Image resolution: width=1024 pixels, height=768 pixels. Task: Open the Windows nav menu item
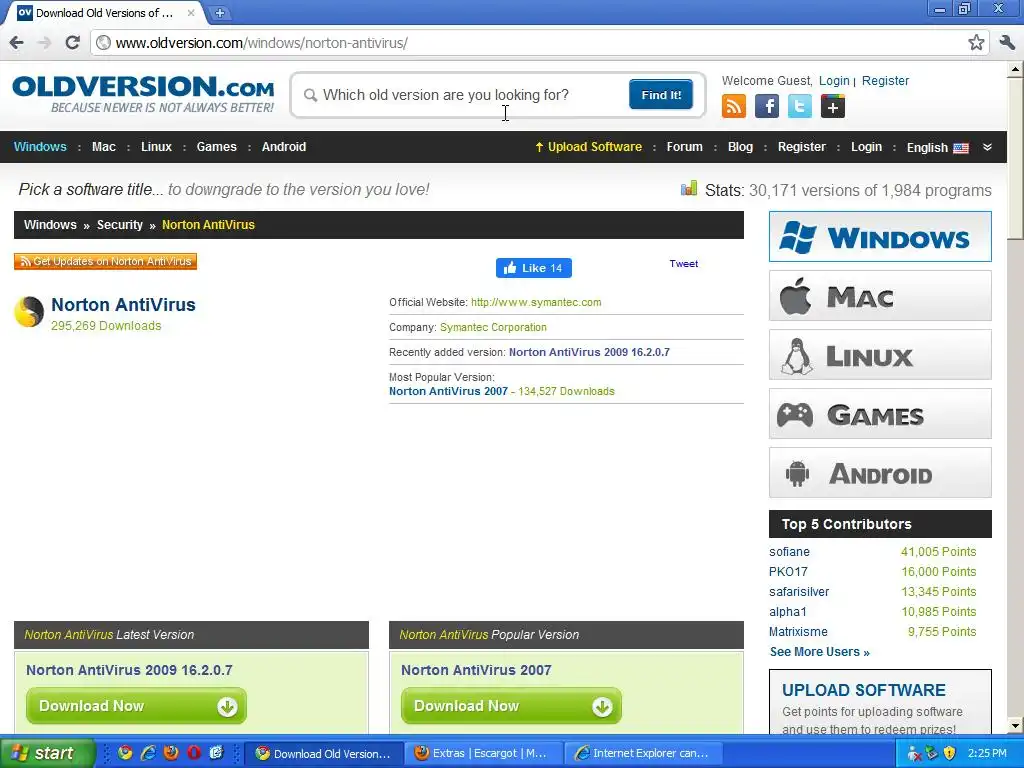40,147
